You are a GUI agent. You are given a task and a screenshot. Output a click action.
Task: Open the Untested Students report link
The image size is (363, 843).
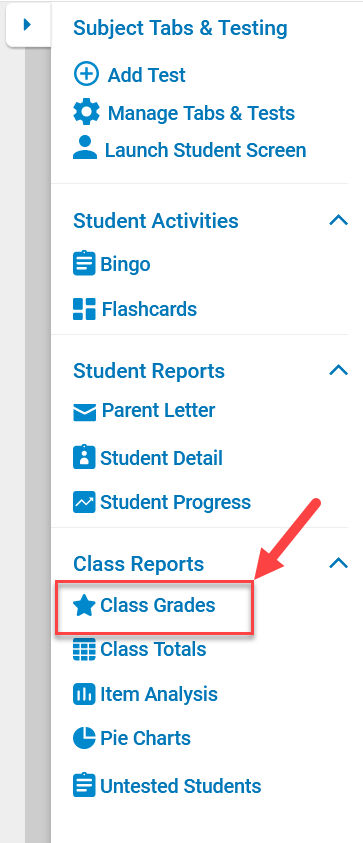[x=167, y=786]
